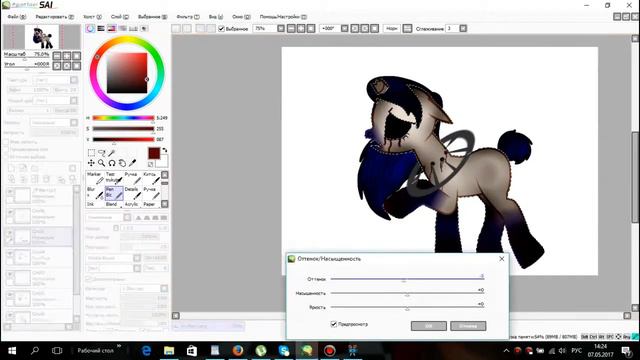640x360 pixels.
Task: Click the navigator pony thumbnail
Action: click(42, 37)
